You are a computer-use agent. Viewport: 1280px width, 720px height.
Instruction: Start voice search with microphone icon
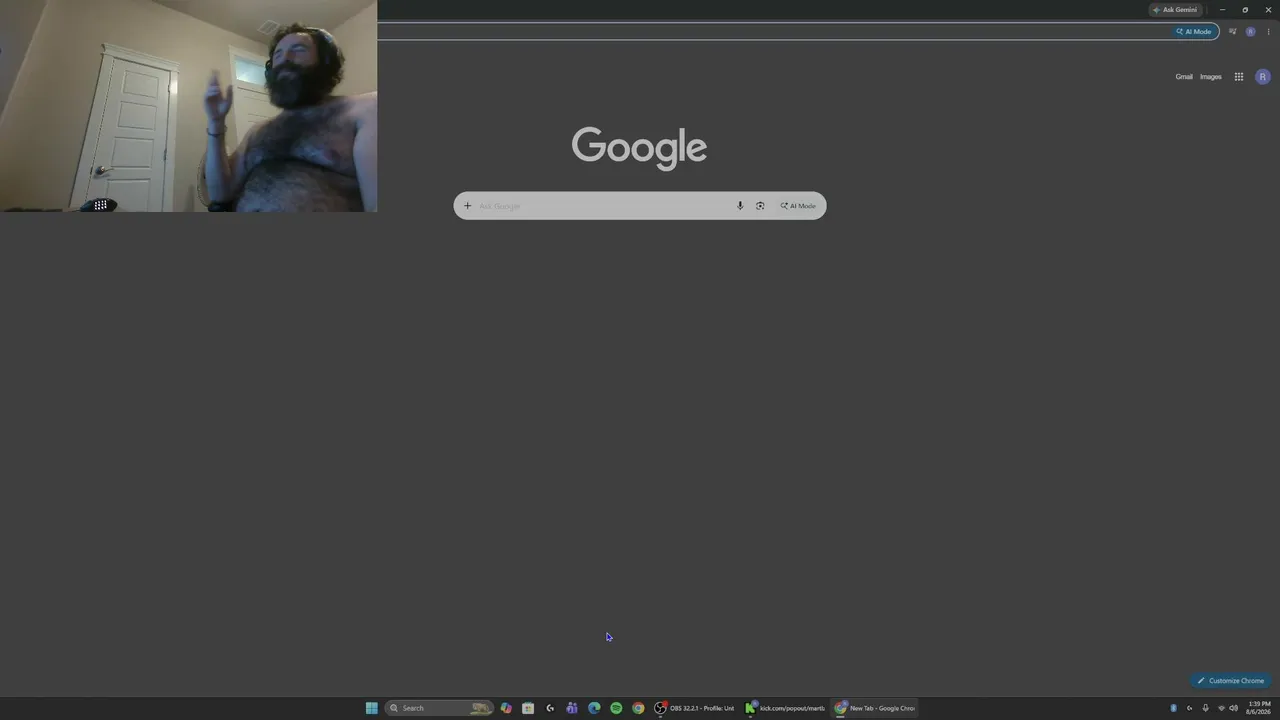pos(740,206)
